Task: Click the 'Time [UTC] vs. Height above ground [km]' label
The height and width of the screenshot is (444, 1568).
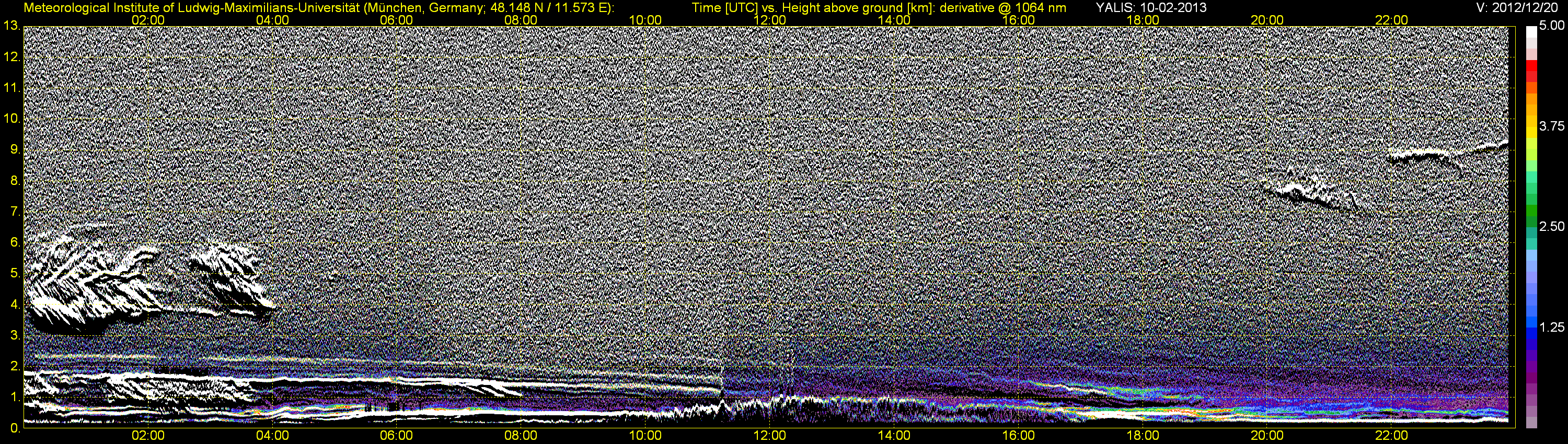Action: [813, 8]
